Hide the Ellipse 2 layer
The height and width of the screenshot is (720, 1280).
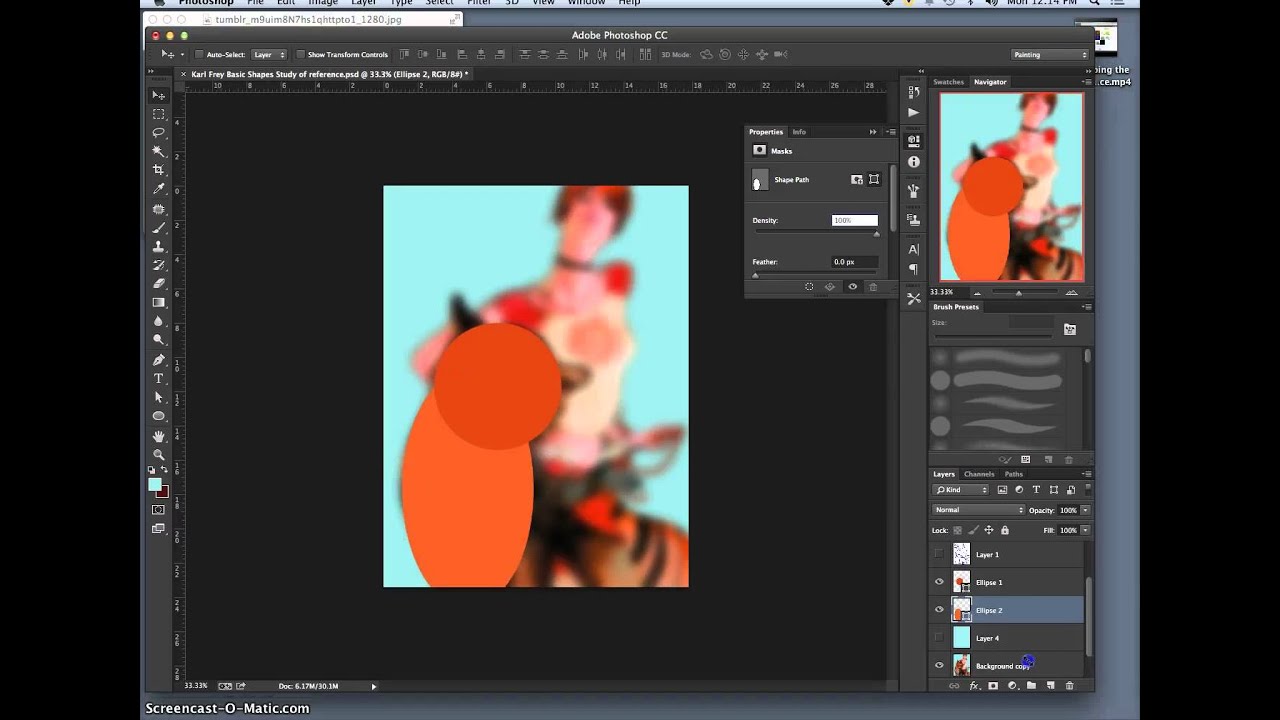point(939,610)
